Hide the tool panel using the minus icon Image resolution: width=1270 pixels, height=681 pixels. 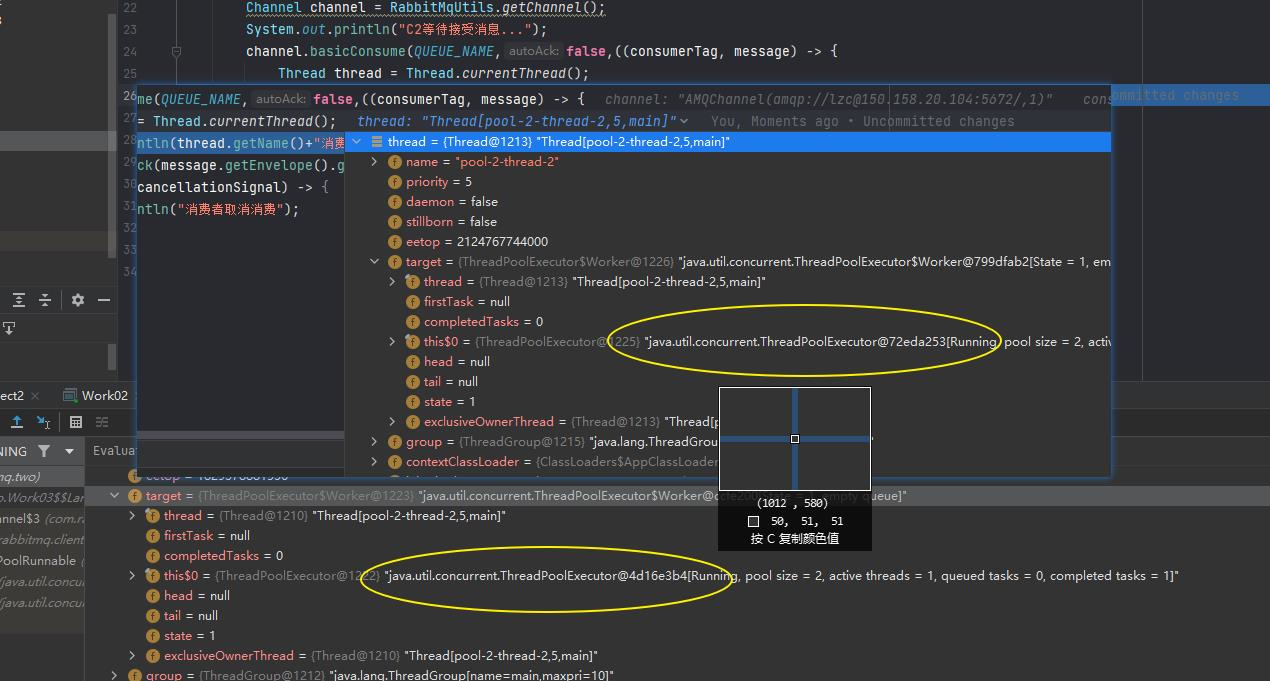[x=103, y=300]
